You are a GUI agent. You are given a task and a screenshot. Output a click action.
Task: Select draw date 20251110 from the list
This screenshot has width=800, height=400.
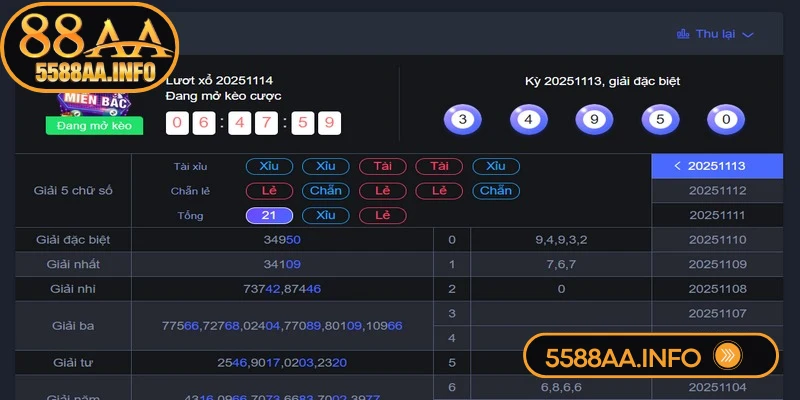point(717,240)
